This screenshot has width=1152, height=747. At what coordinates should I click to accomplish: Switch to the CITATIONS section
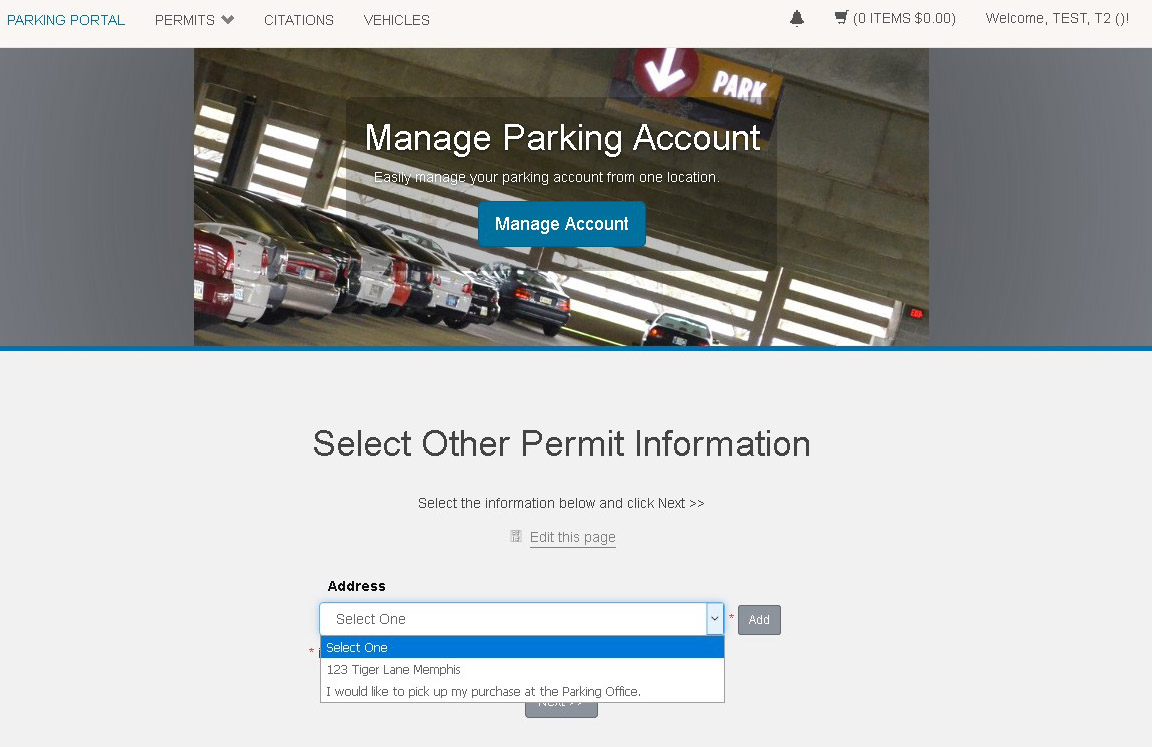coord(298,19)
